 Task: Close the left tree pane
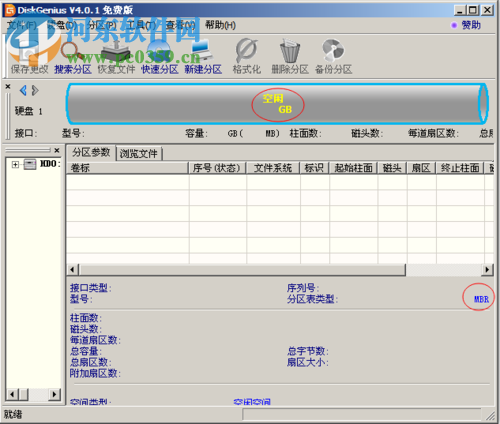[57, 150]
